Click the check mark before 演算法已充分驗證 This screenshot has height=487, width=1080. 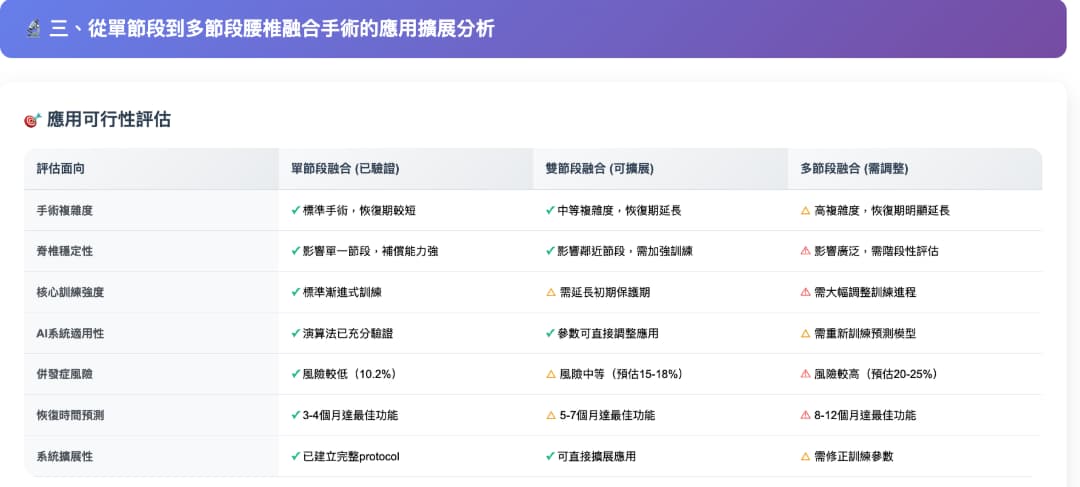tap(295, 333)
